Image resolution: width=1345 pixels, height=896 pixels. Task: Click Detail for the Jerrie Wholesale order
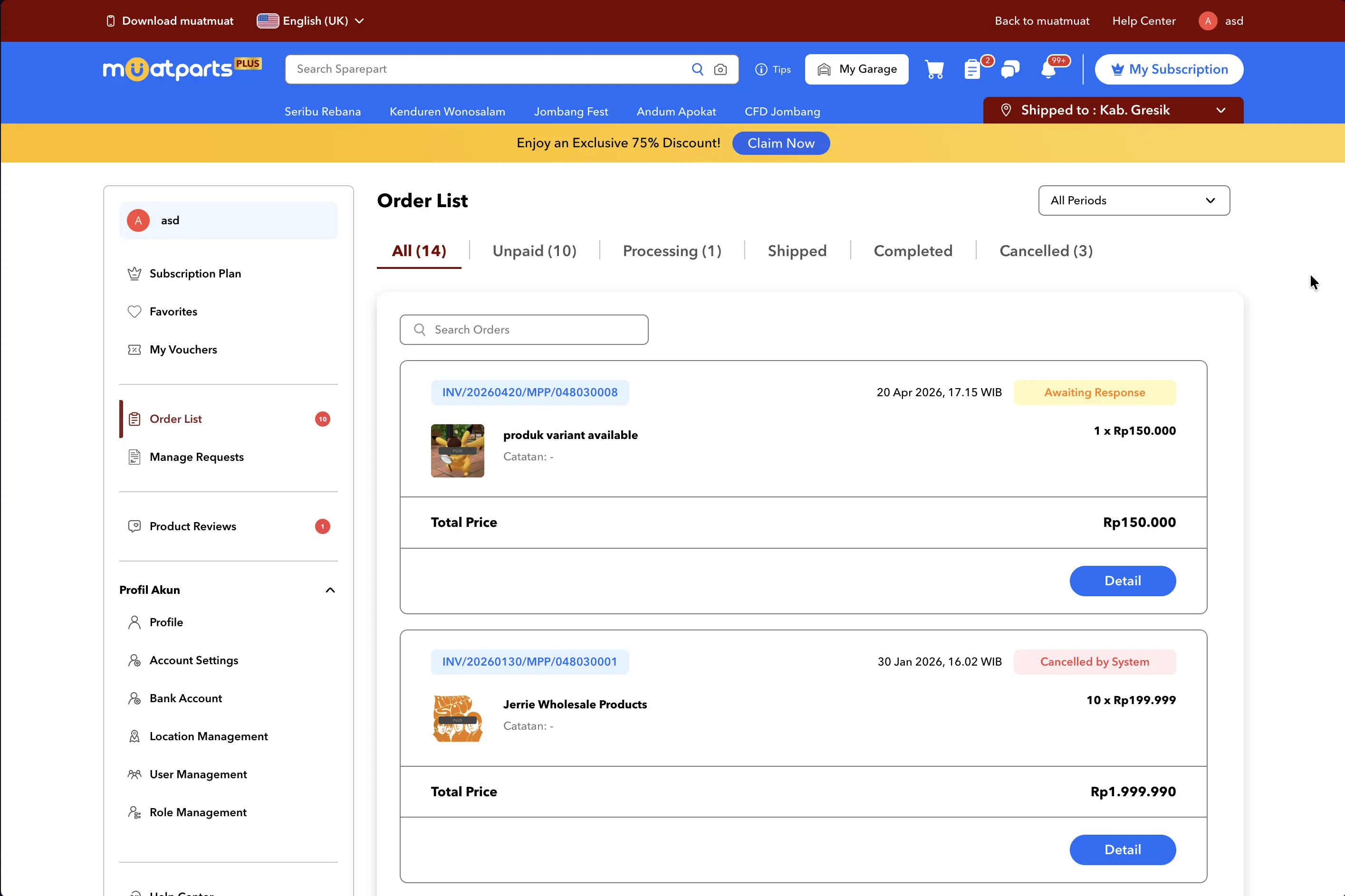coord(1122,850)
